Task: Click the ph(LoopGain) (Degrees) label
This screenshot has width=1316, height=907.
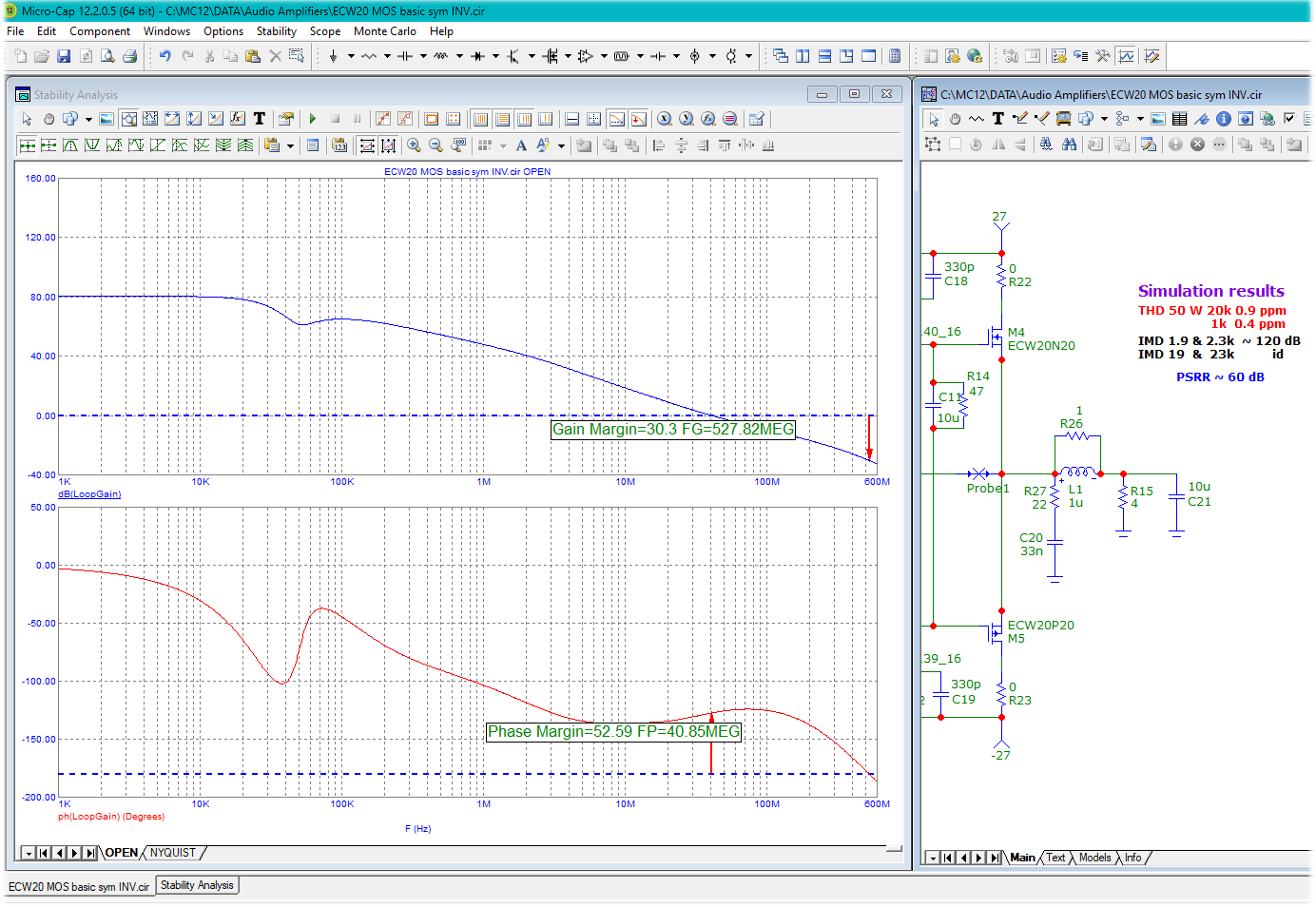Action: coord(111,817)
